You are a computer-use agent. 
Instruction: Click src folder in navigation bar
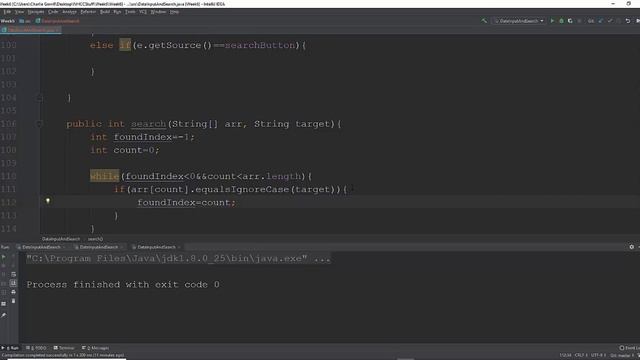24,21
